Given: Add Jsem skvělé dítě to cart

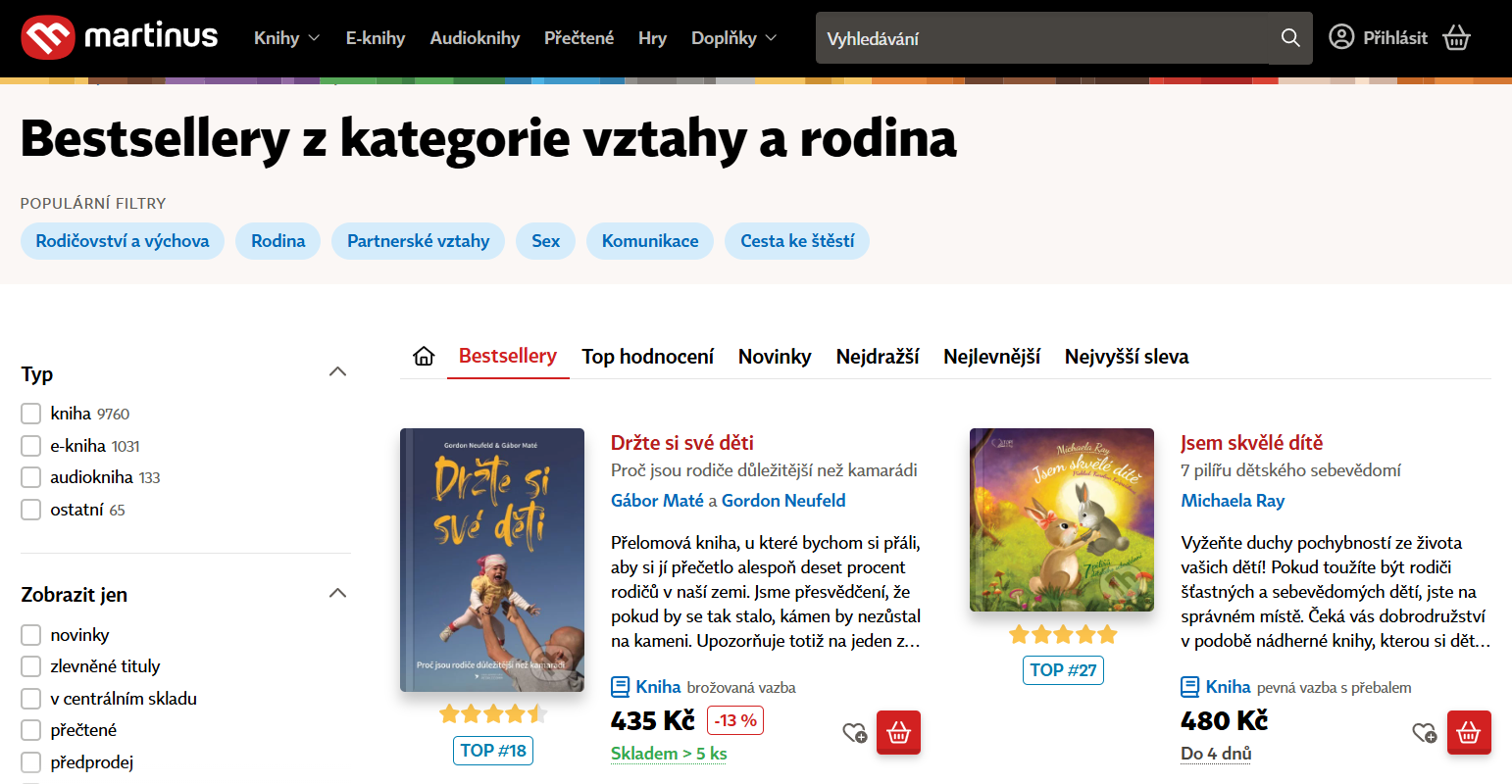Looking at the screenshot, I should [x=1469, y=732].
